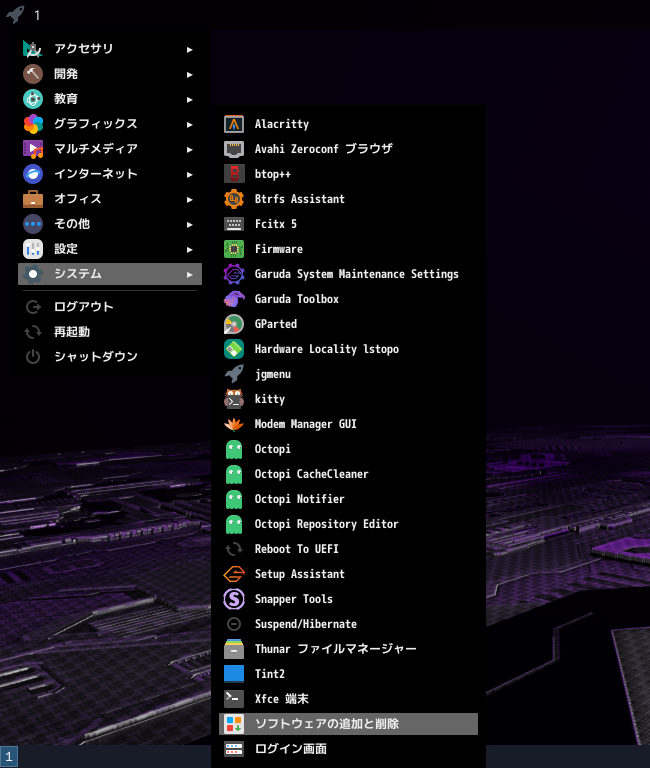
Task: Click the Xfce 端末 terminal icon
Action: coord(234,698)
